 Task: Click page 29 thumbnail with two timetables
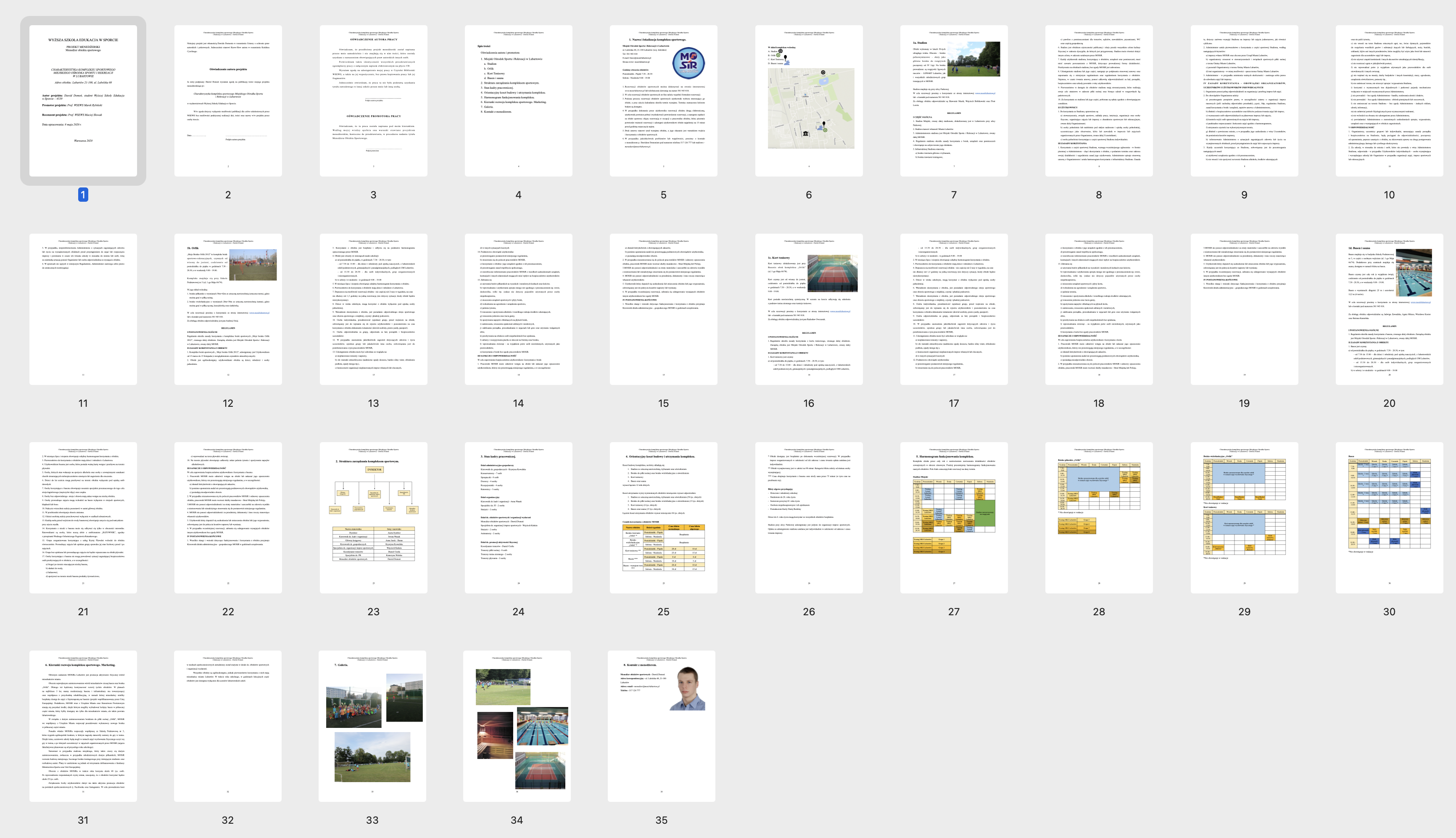click(1244, 517)
